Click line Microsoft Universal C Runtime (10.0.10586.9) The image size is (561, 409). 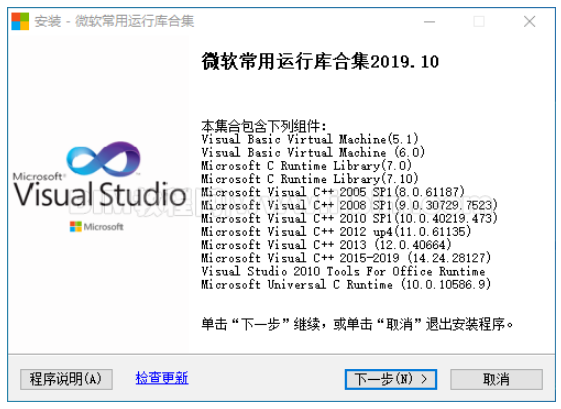coord(346,285)
